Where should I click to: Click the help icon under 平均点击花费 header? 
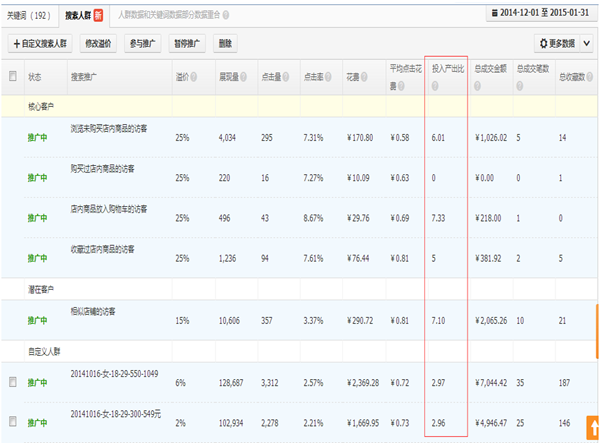[x=401, y=86]
